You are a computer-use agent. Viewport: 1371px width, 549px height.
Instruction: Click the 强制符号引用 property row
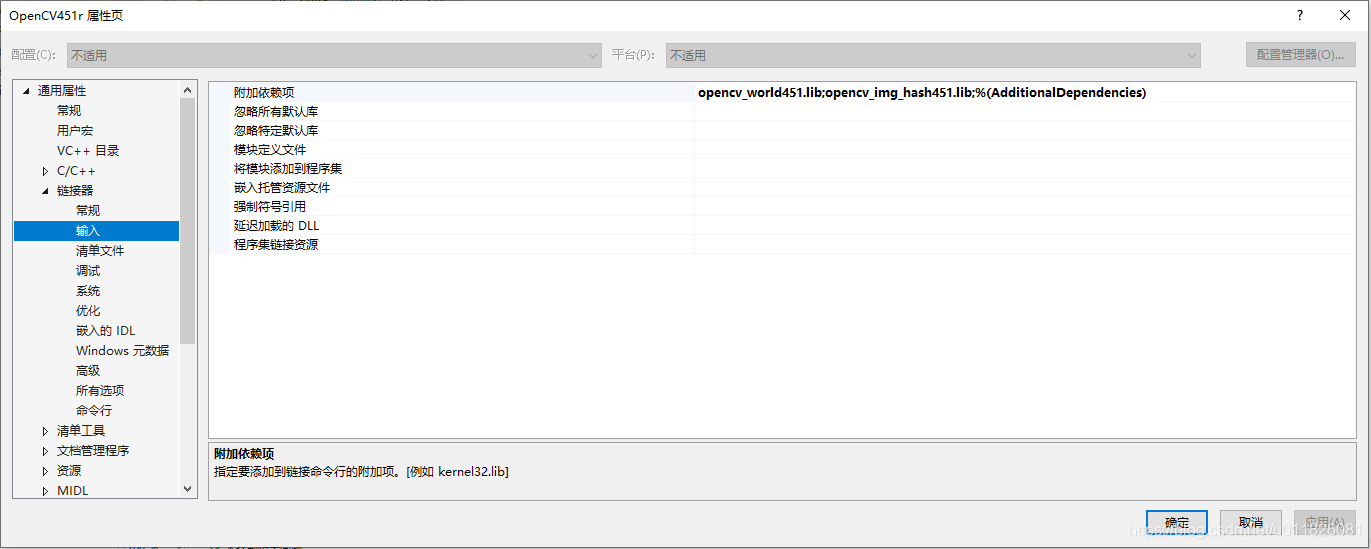click(782, 207)
